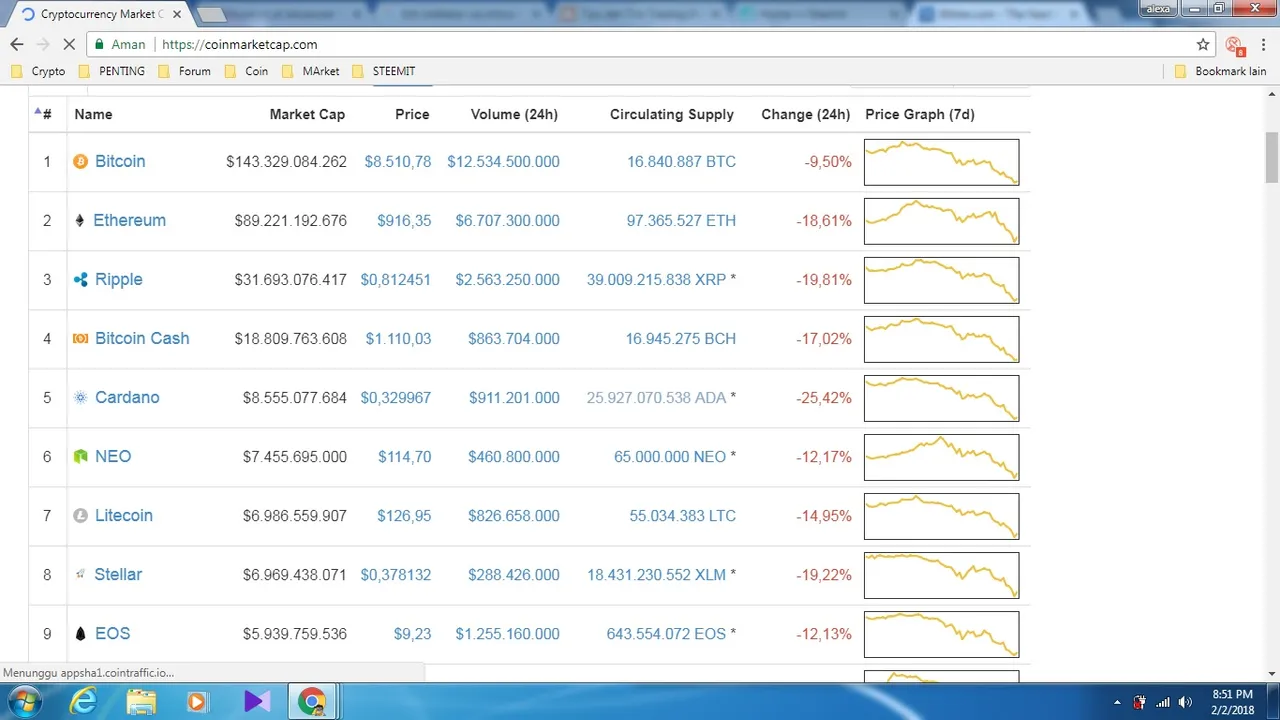
Task: Open the Bookmark lain folder
Action: [1220, 71]
